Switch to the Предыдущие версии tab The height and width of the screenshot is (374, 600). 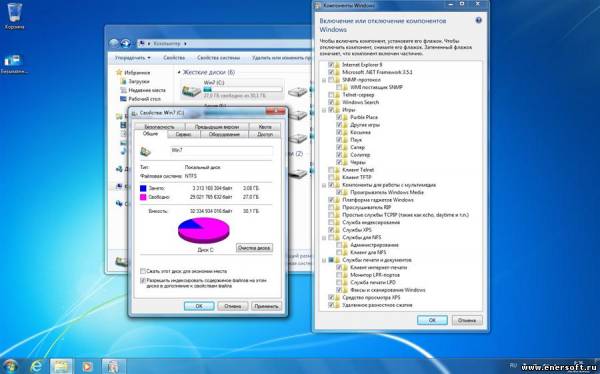(x=217, y=127)
